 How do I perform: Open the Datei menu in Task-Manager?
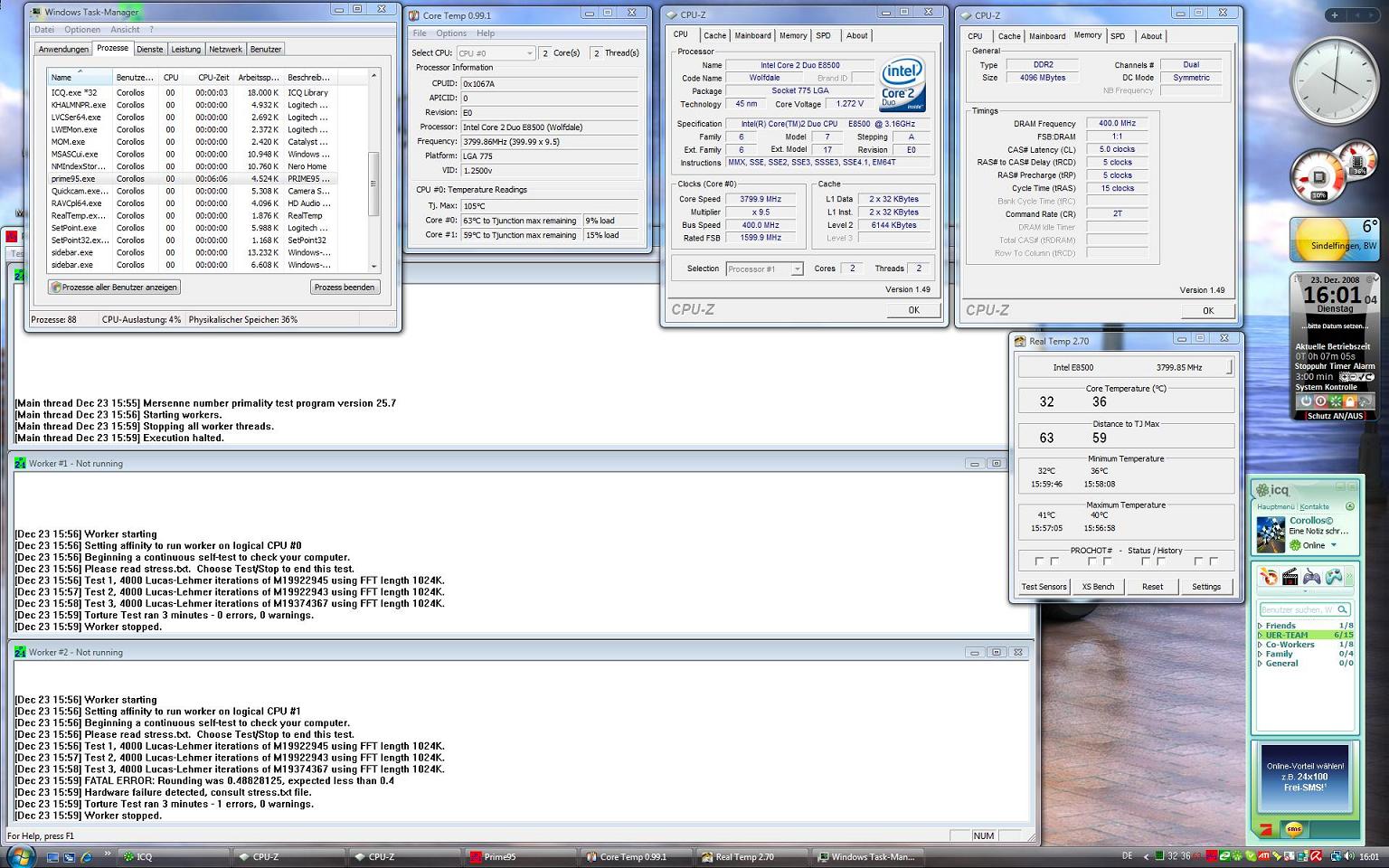click(x=44, y=30)
